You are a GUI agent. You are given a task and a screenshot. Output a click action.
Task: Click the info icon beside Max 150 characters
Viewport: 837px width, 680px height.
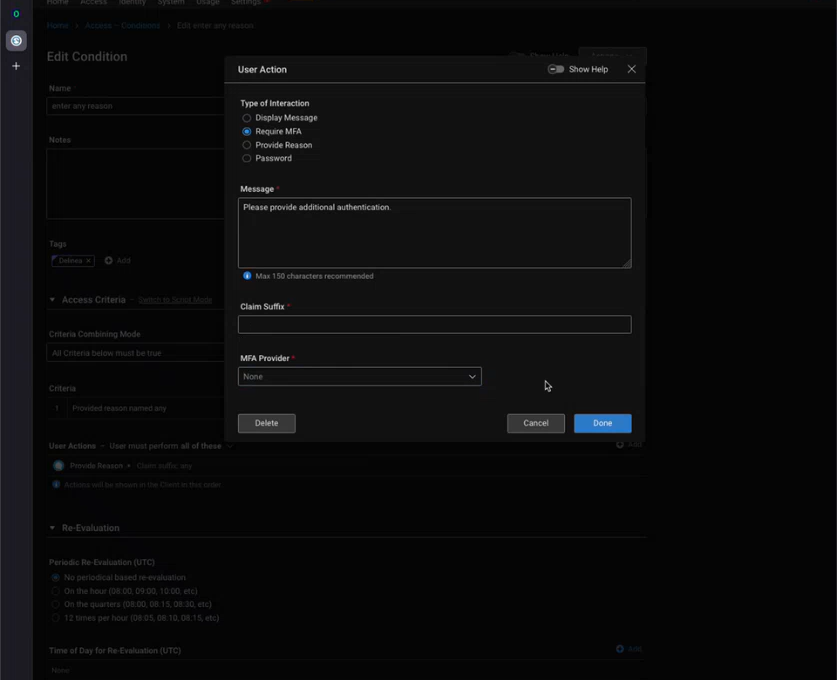247,276
